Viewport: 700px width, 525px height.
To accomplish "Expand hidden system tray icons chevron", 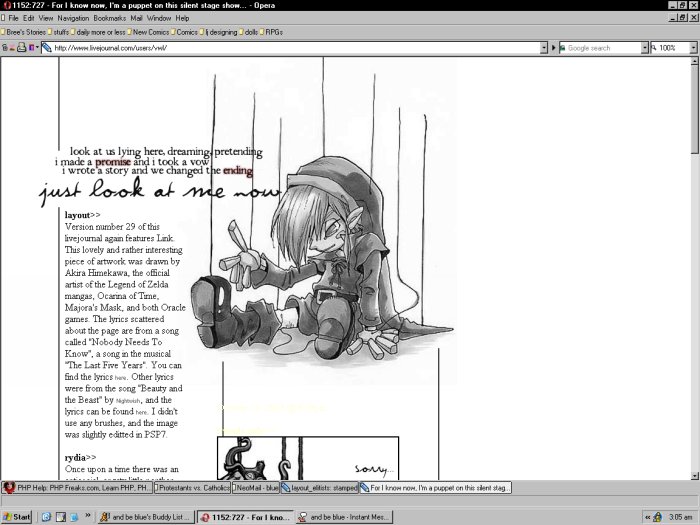I will (647, 517).
